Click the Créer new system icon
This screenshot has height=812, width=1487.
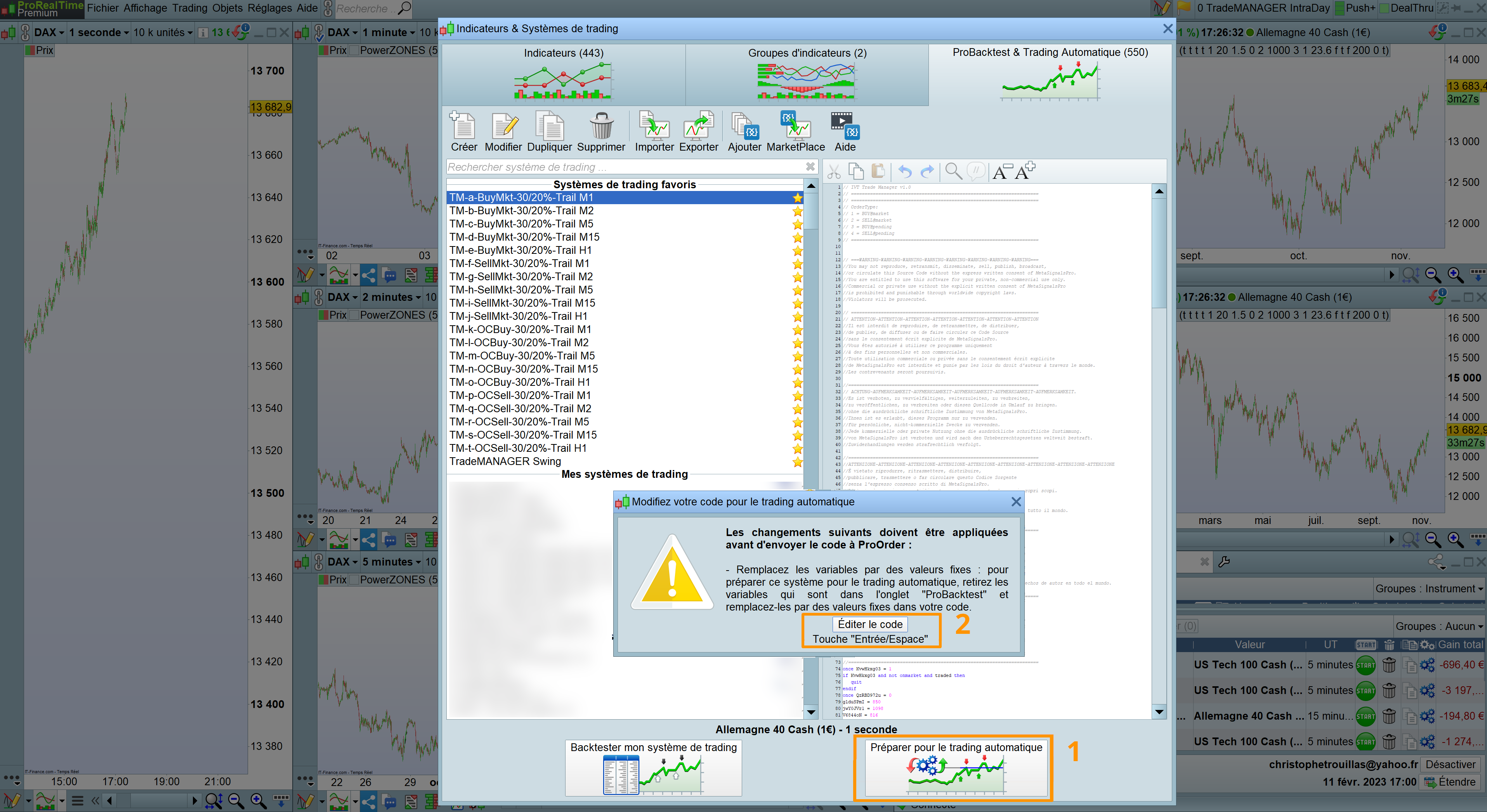point(463,132)
